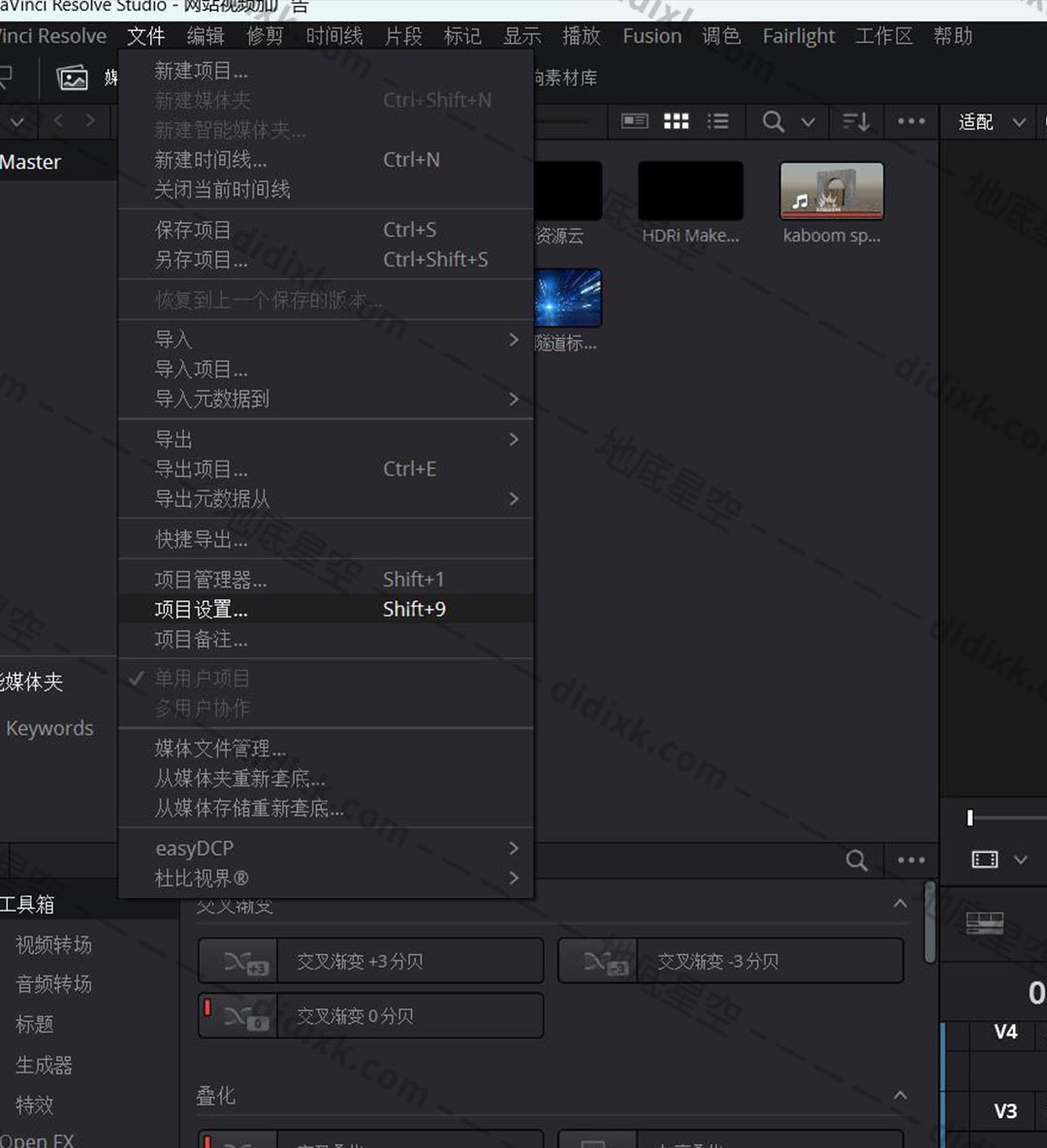The width and height of the screenshot is (1047, 1148).
Task: Choose 新建时间线... menu entry
Action: (326, 160)
